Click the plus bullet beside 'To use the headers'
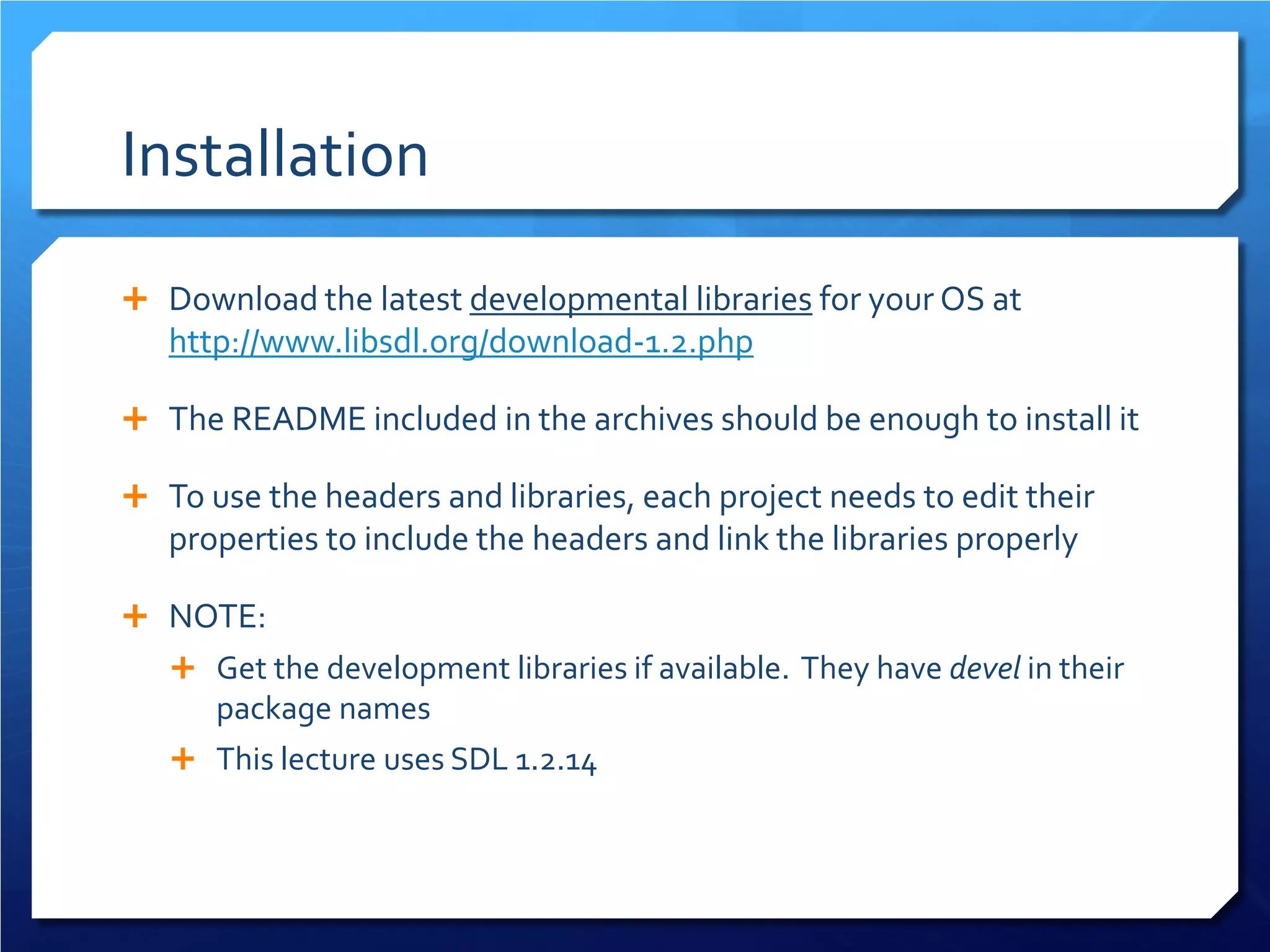The height and width of the screenshot is (952, 1270). 135,496
